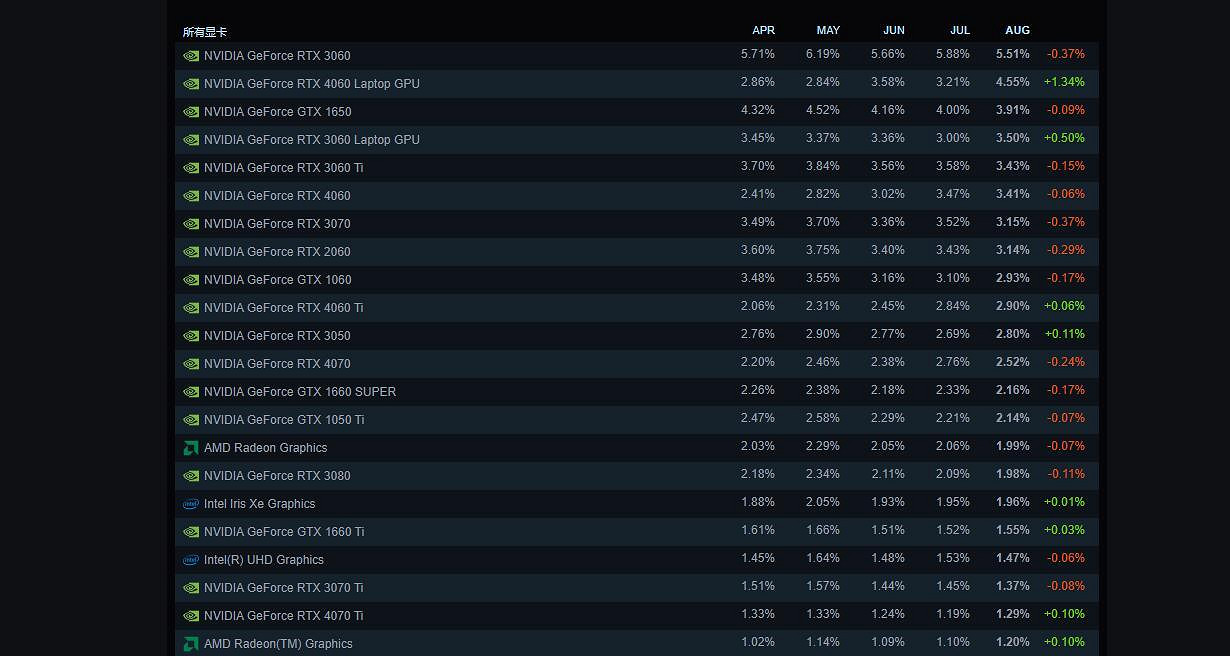
Task: Select the NVIDIA GeForce RTX 3080 entry
Action: coord(277,476)
